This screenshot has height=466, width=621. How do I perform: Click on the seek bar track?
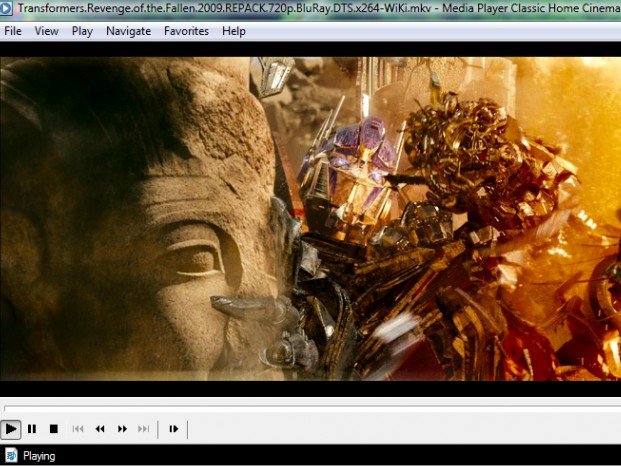click(310, 408)
